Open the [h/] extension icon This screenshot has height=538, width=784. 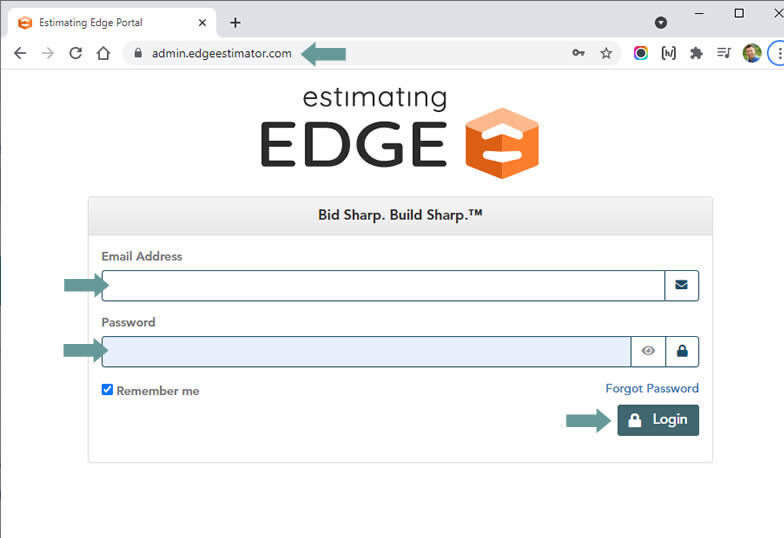coord(668,53)
